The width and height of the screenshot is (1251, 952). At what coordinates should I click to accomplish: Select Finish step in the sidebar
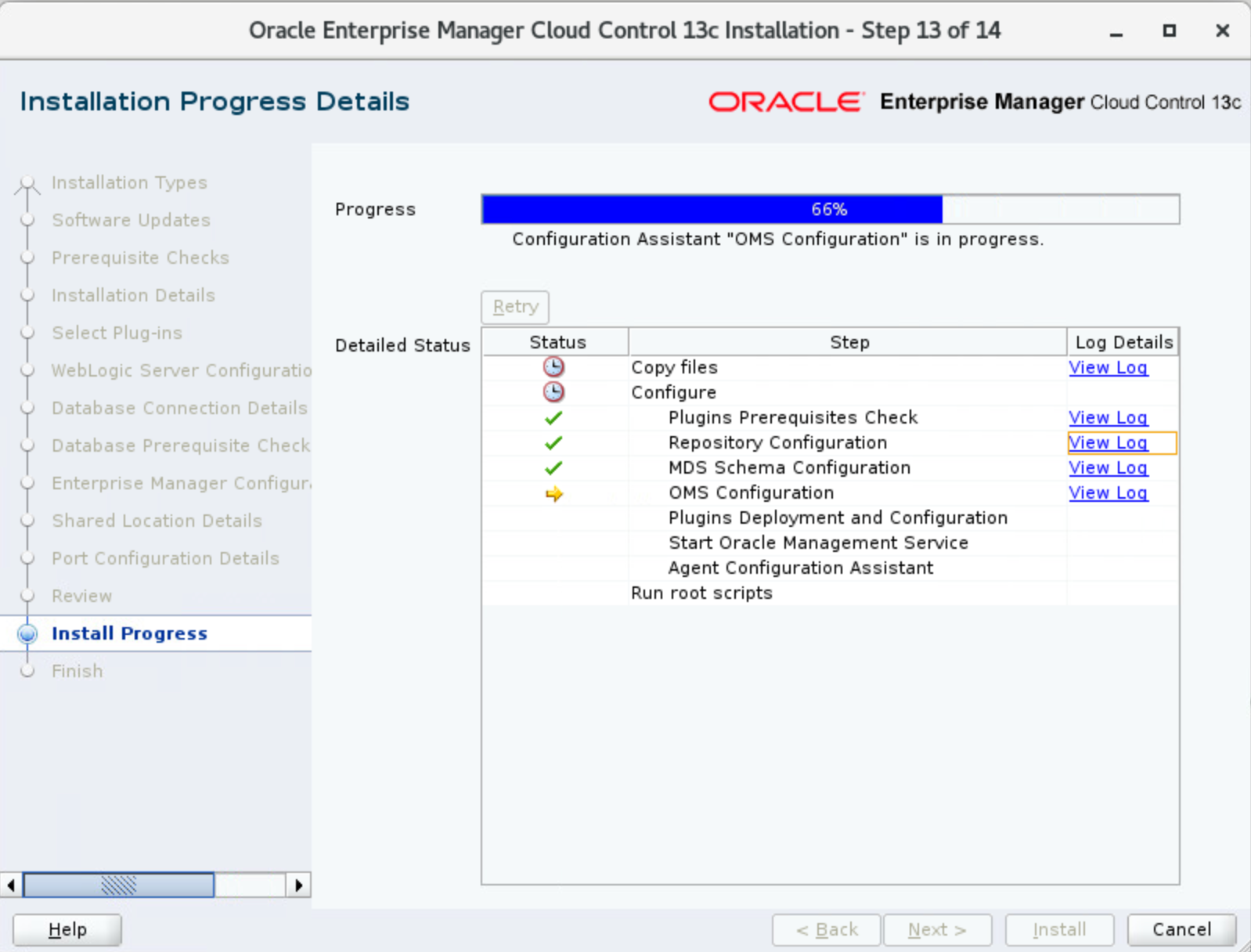click(77, 671)
